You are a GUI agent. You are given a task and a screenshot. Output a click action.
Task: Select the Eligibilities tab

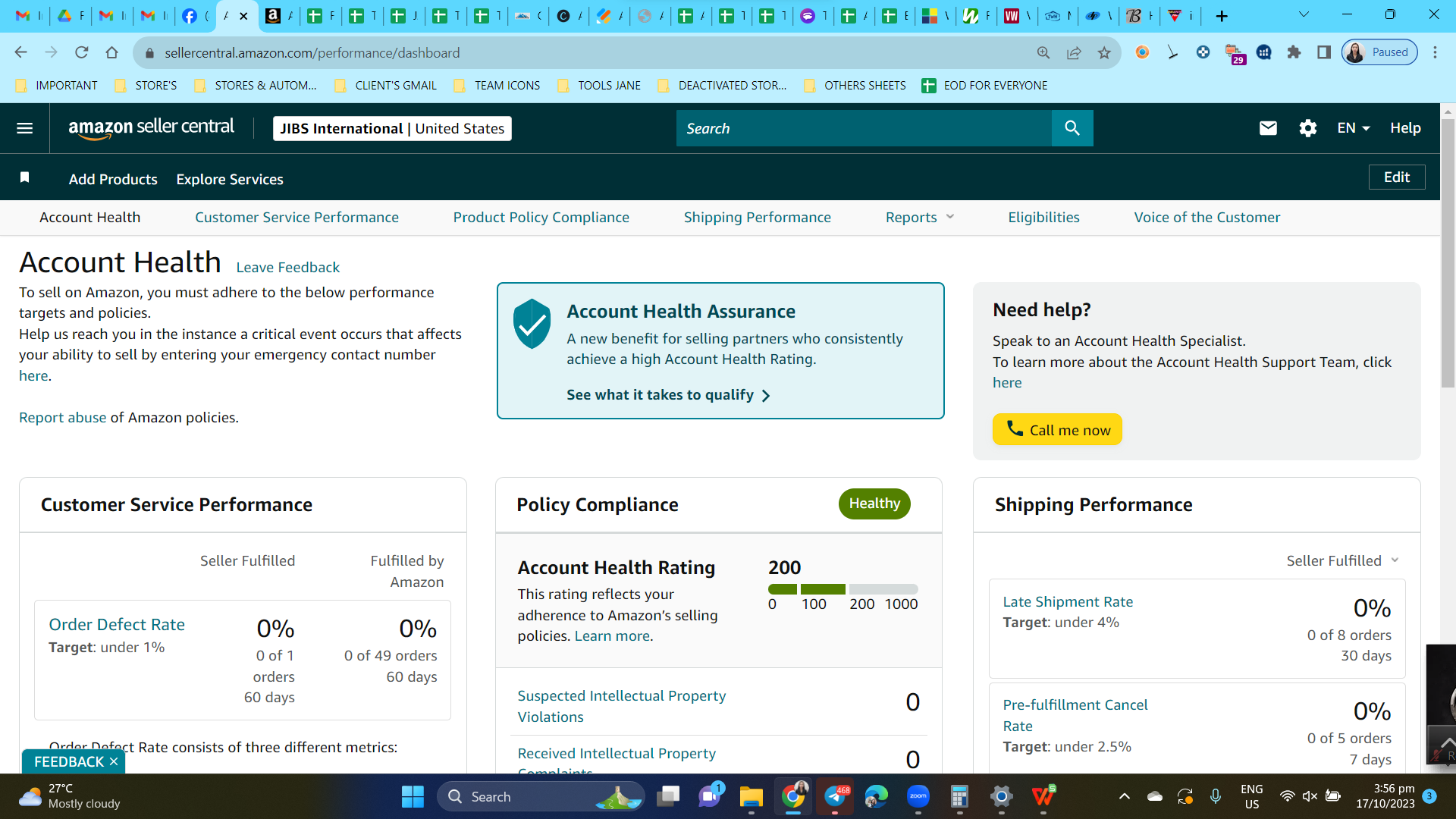pos(1043,218)
